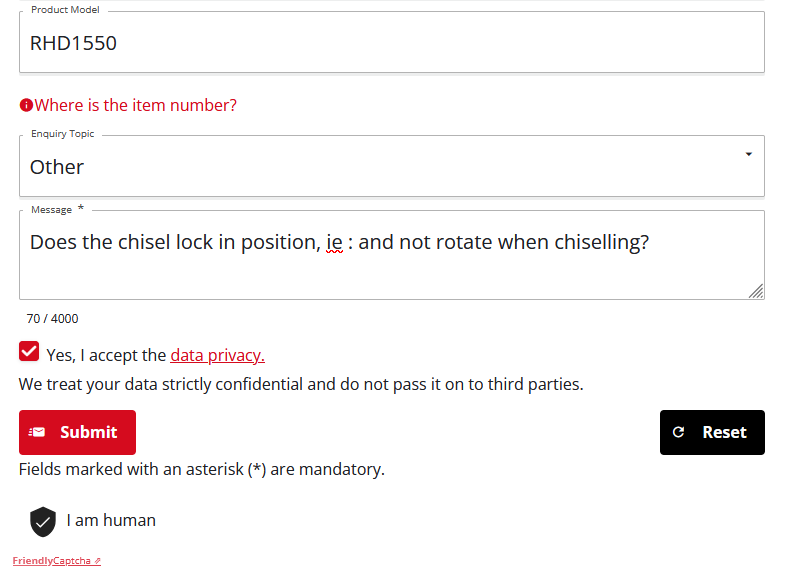Click the "I am human" verification label
This screenshot has height=577, width=788.
(111, 520)
